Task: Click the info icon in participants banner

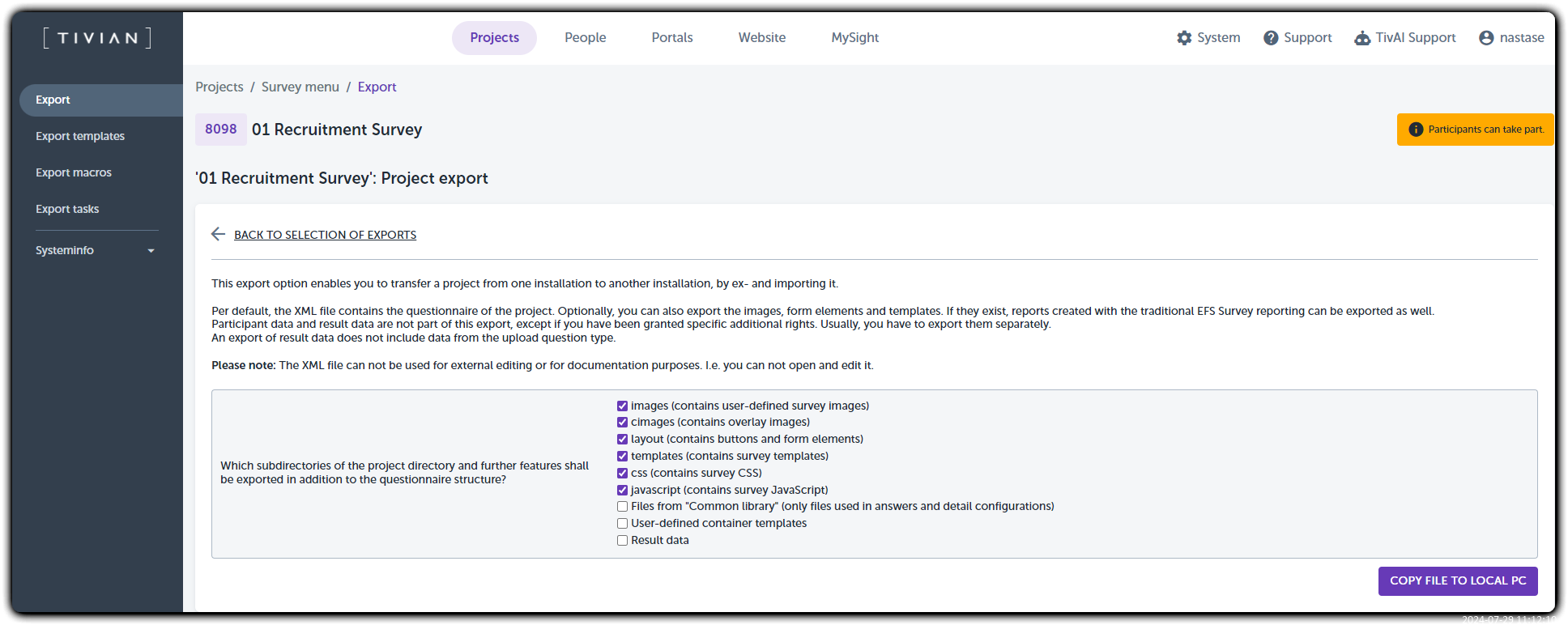Action: (x=1416, y=130)
